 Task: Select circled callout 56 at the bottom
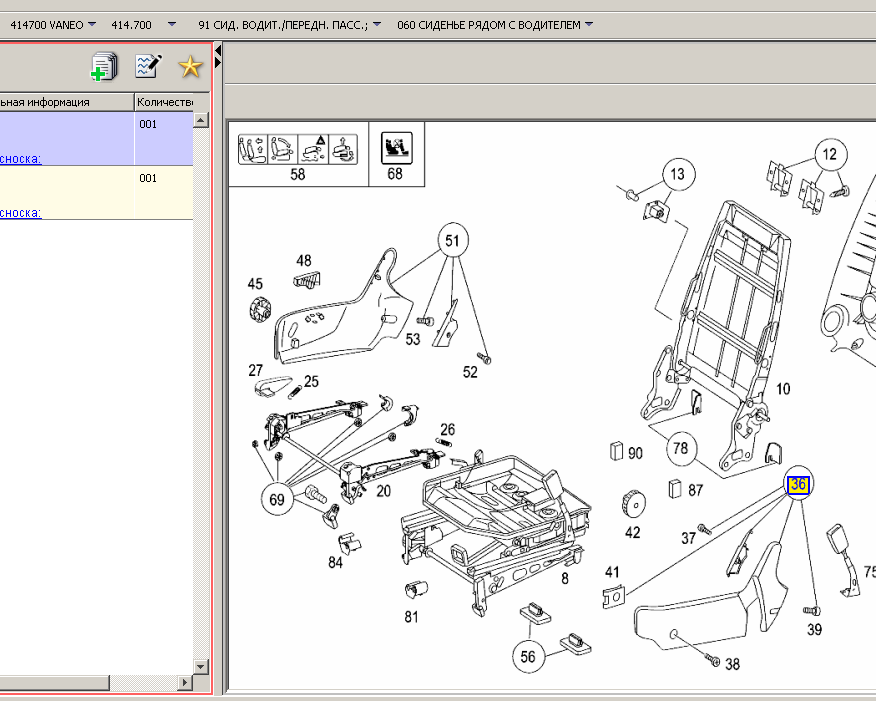pyautogui.click(x=529, y=656)
